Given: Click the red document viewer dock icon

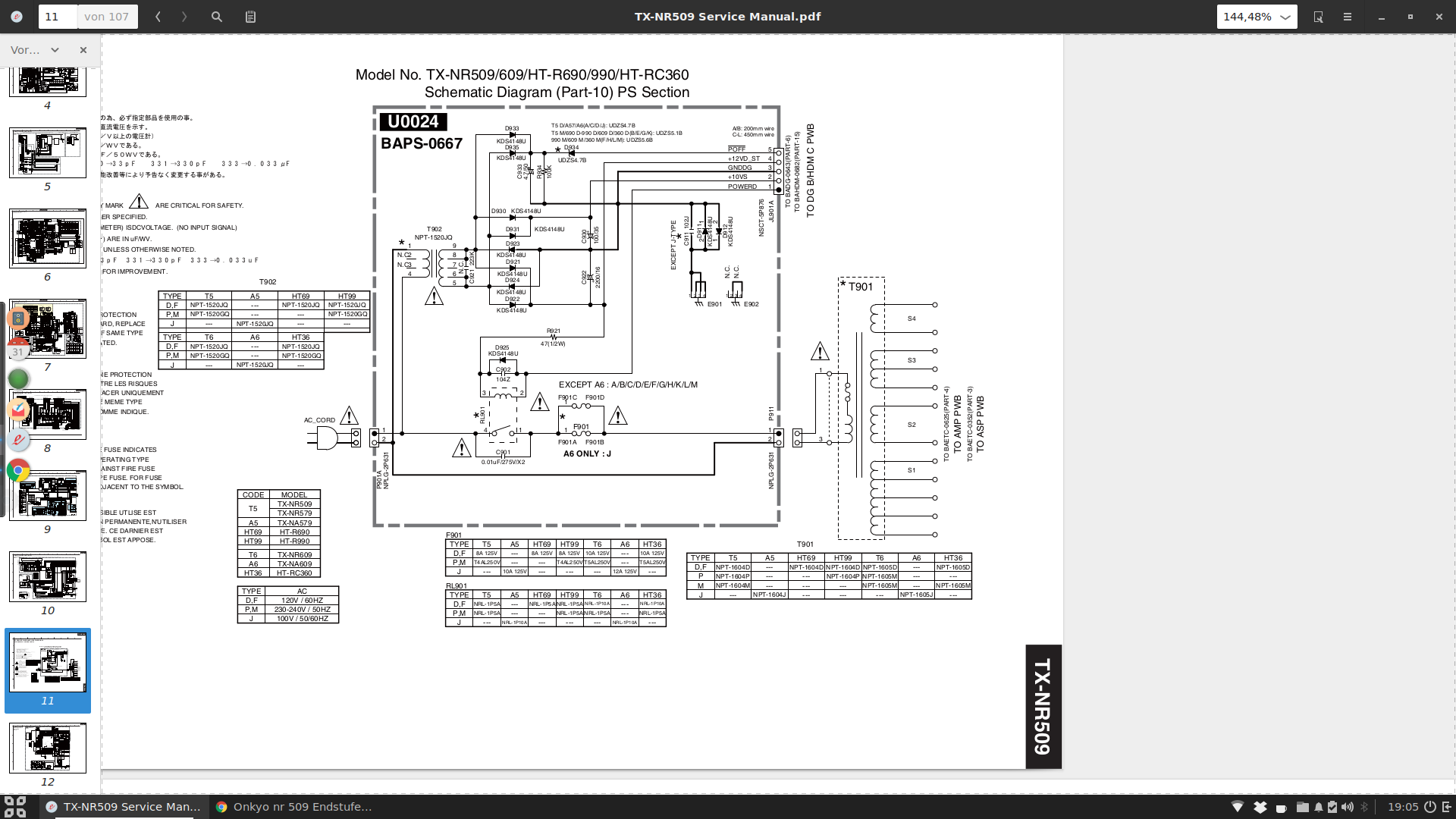Looking at the screenshot, I should [x=18, y=440].
